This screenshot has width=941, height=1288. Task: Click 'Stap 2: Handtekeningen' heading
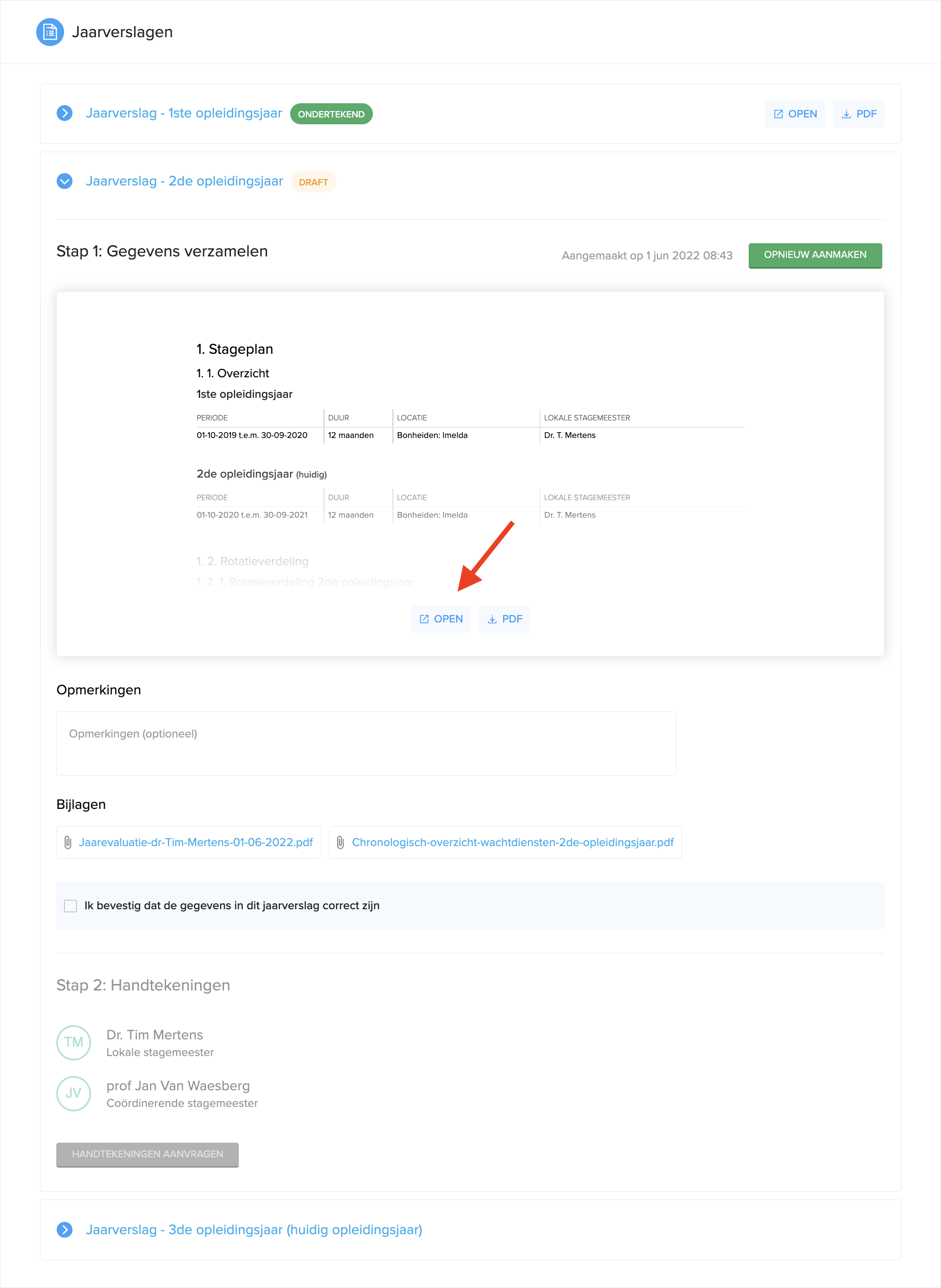(143, 986)
